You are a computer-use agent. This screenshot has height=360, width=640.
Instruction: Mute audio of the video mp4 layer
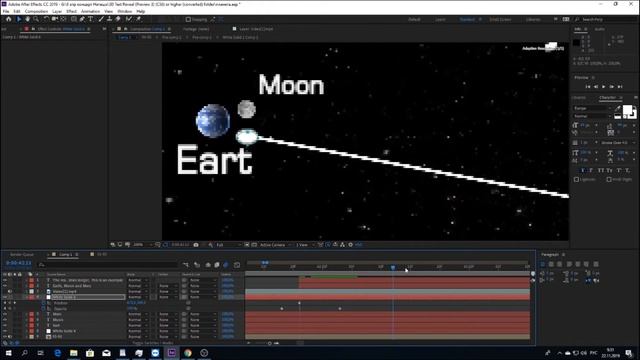10,292
